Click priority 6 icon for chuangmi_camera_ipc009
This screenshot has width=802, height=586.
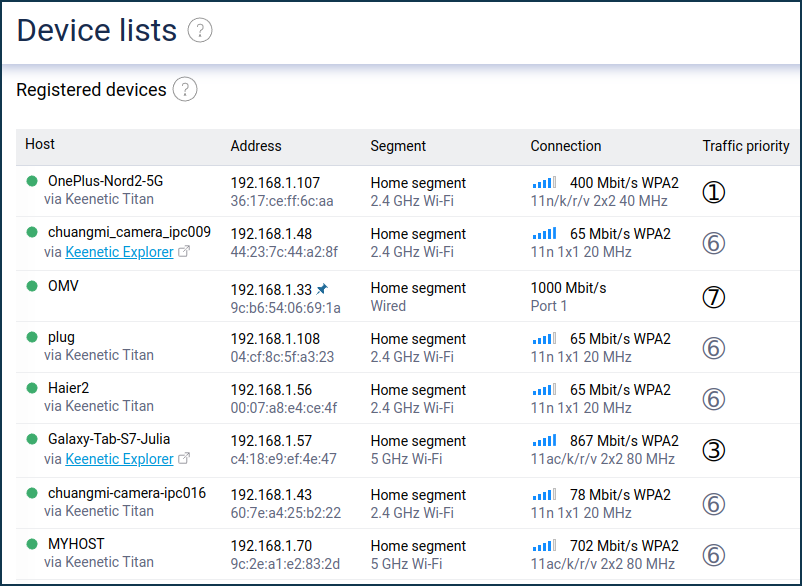click(714, 243)
